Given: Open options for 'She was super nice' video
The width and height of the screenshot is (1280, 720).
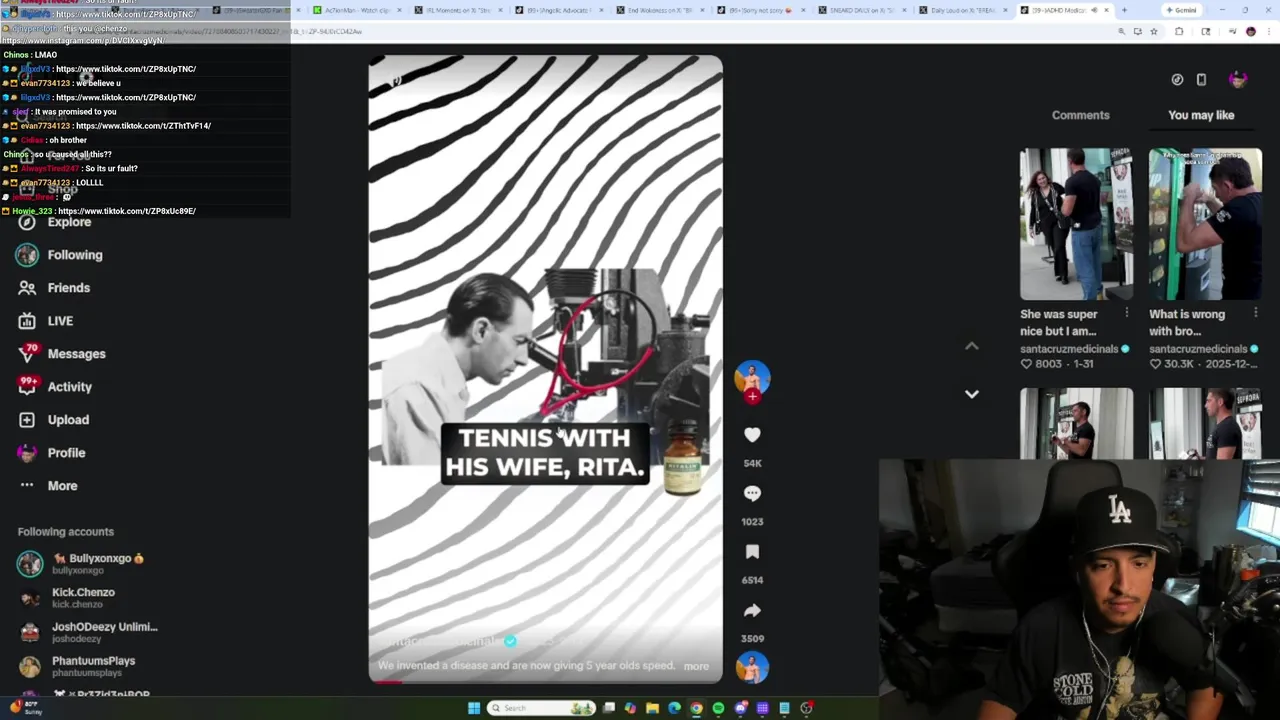Looking at the screenshot, I should pyautogui.click(x=1126, y=314).
